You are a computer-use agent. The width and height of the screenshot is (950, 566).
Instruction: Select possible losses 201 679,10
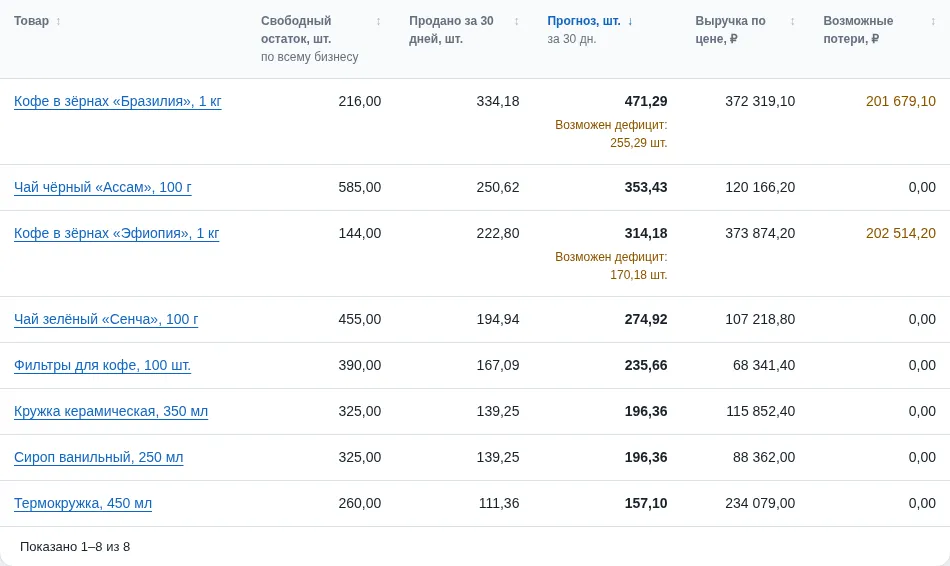tap(901, 101)
